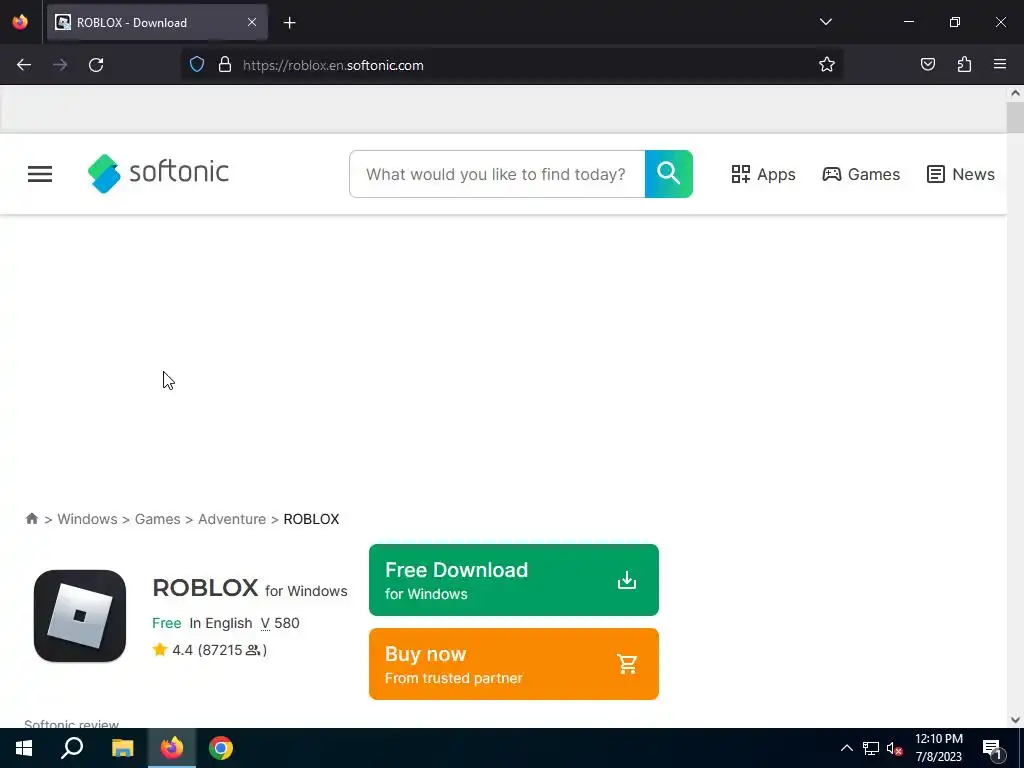Open File Explorer from the taskbar

[122, 748]
